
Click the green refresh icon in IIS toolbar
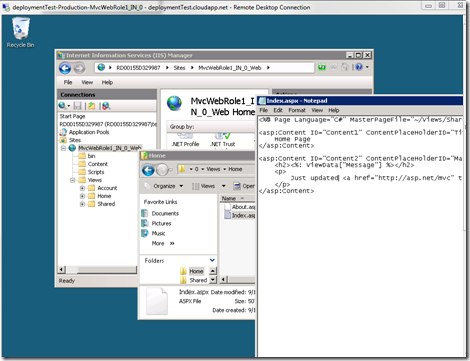click(322, 67)
